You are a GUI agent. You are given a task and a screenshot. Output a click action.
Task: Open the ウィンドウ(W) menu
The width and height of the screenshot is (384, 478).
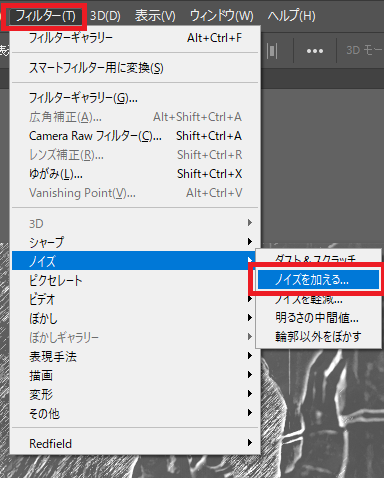pyautogui.click(x=221, y=16)
